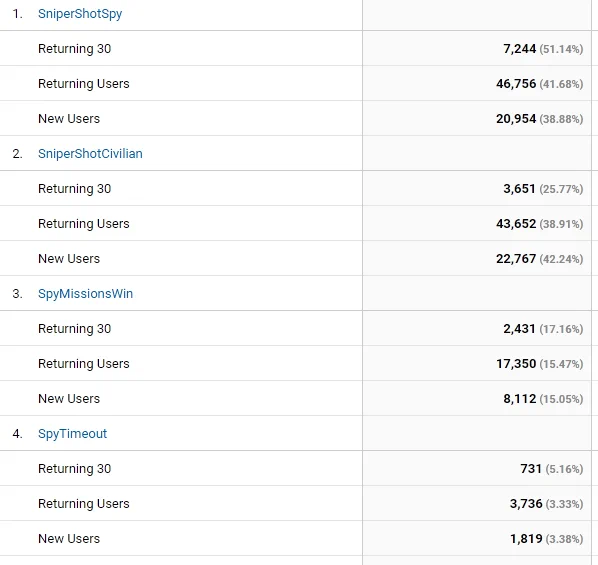This screenshot has height=565, width=598.
Task: Open the SniperShotSpy event link
Action: point(80,14)
